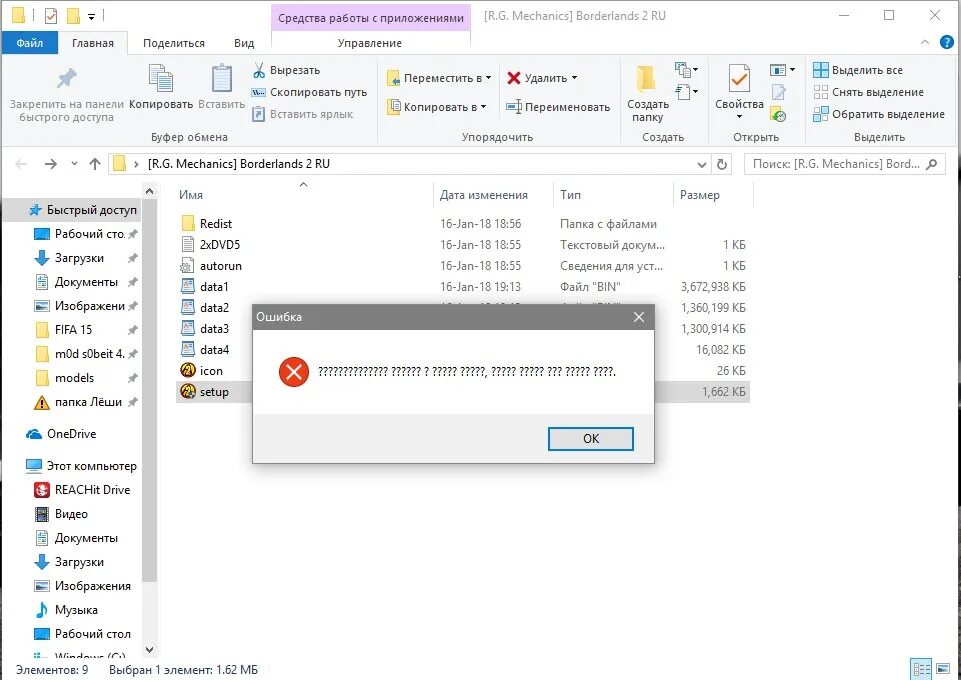Click the Copy path icon
The height and width of the screenshot is (680, 961).
259,93
